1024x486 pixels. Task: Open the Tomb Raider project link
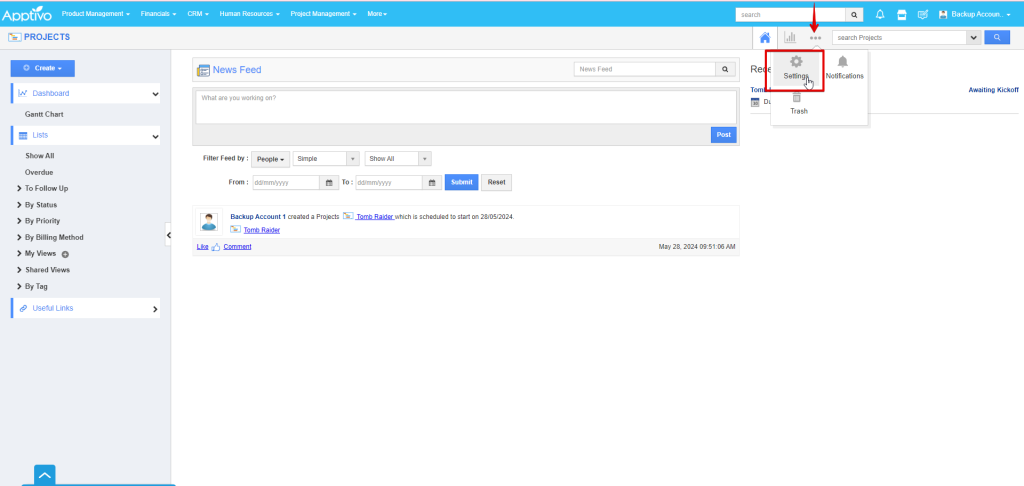(x=261, y=230)
